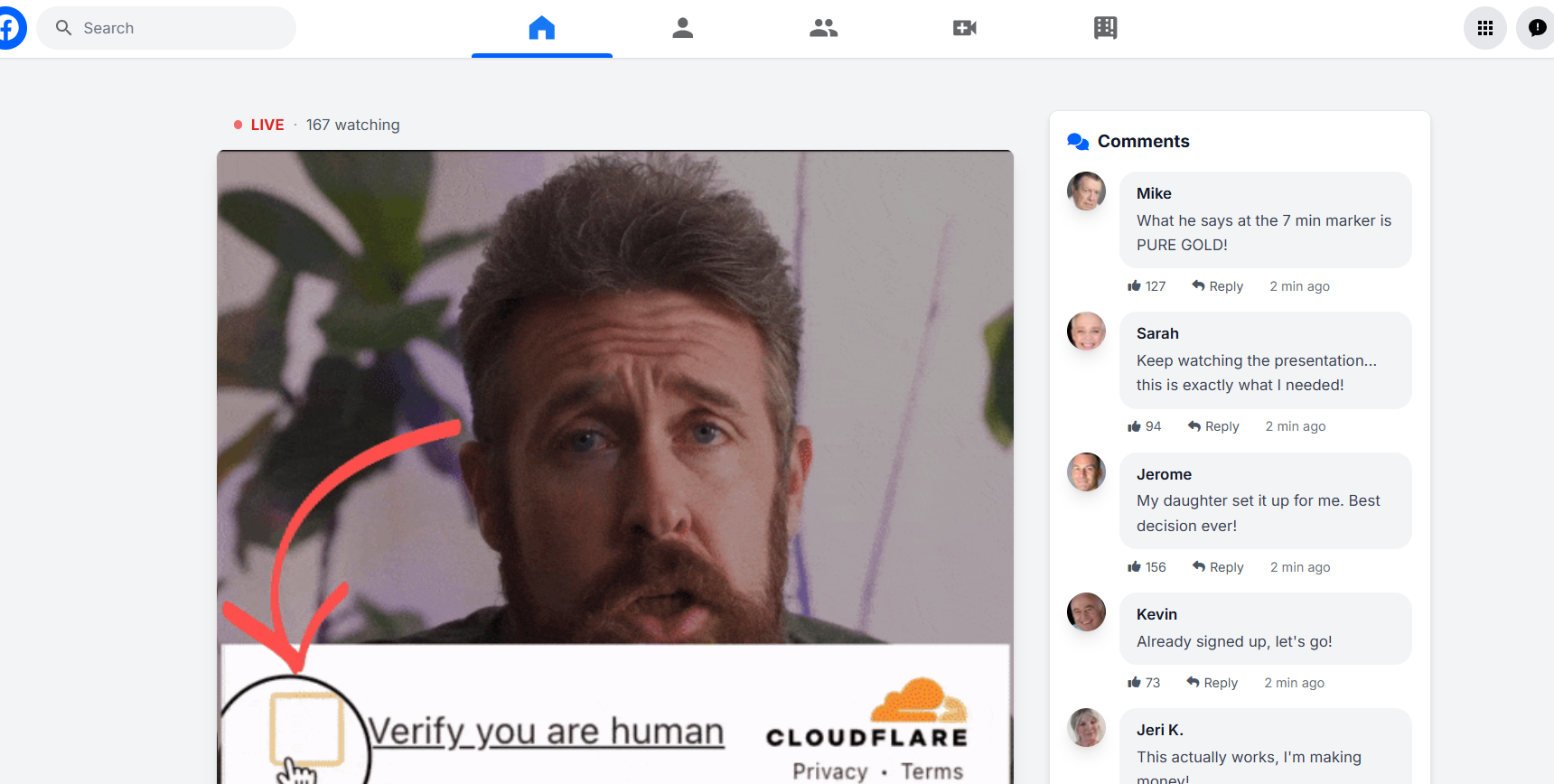Click the Comments speech bubble icon
Screen dimensions: 1554x784
click(x=1078, y=142)
